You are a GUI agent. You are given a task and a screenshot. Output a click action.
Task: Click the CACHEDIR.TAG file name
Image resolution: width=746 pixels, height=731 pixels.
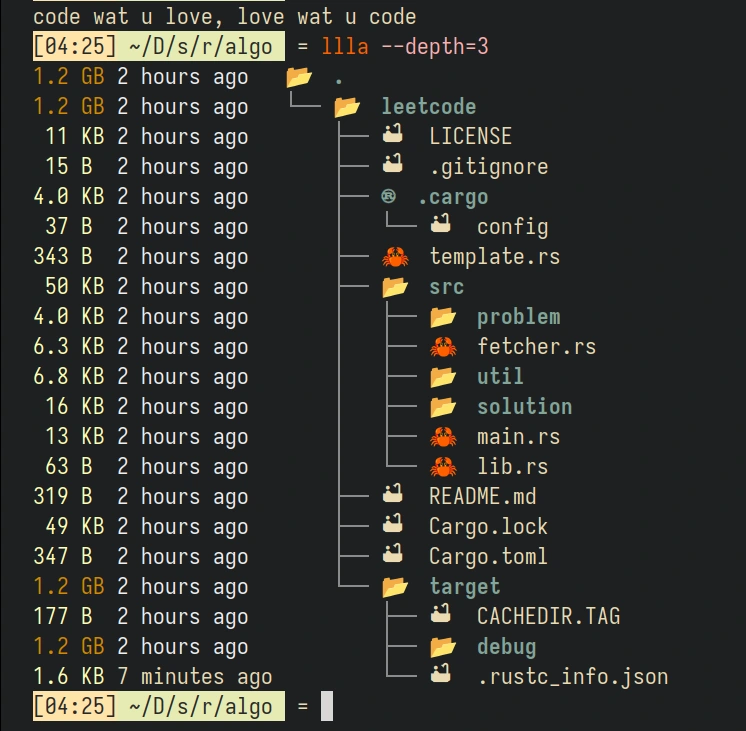[548, 617]
